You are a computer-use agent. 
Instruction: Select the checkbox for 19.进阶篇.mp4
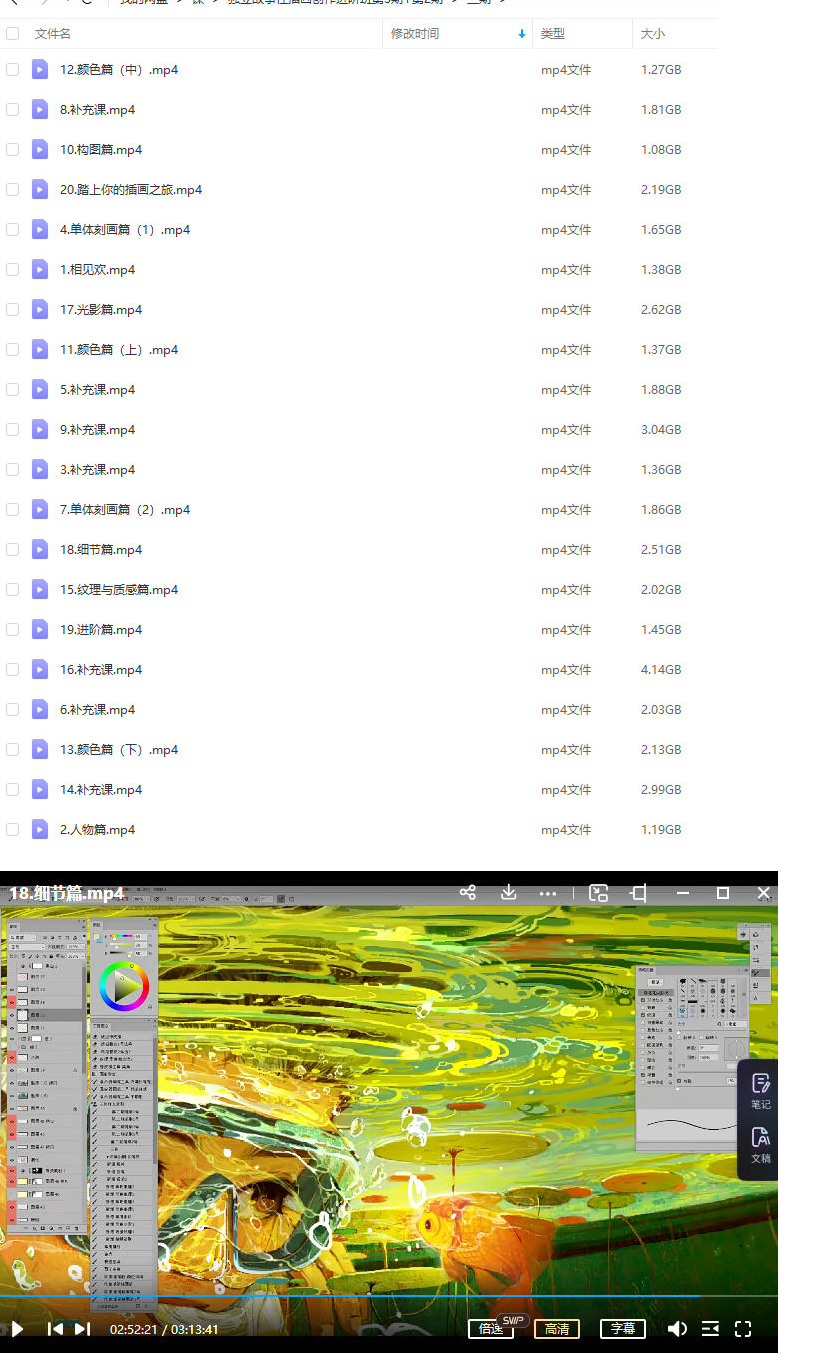click(12, 630)
